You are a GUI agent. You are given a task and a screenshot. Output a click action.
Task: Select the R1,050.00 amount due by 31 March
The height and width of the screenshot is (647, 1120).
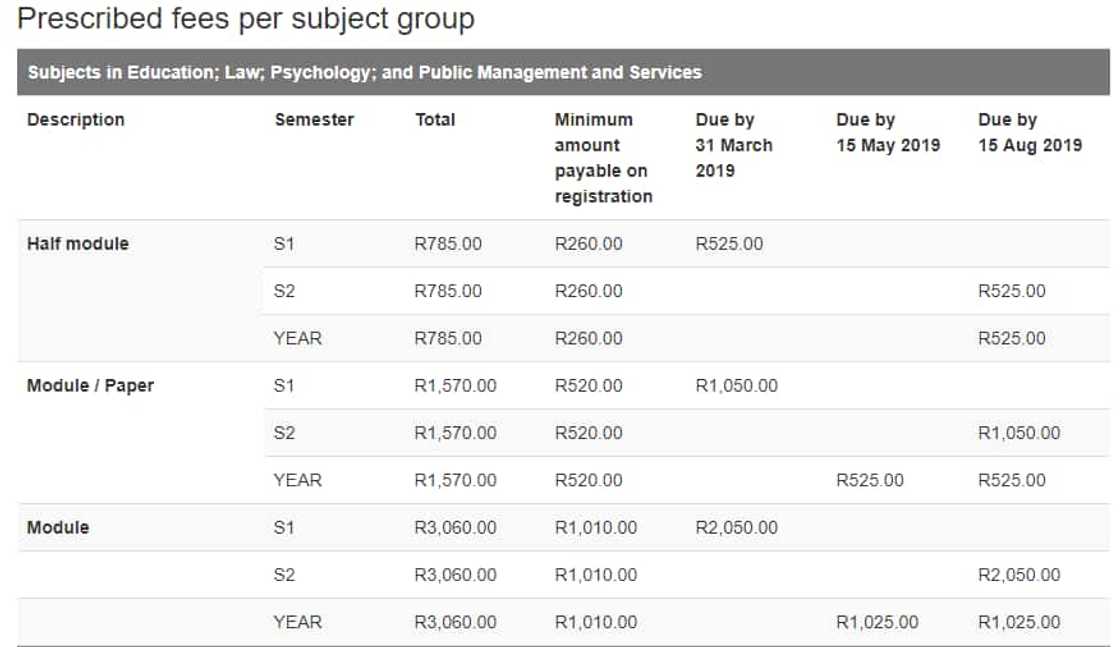tap(736, 386)
